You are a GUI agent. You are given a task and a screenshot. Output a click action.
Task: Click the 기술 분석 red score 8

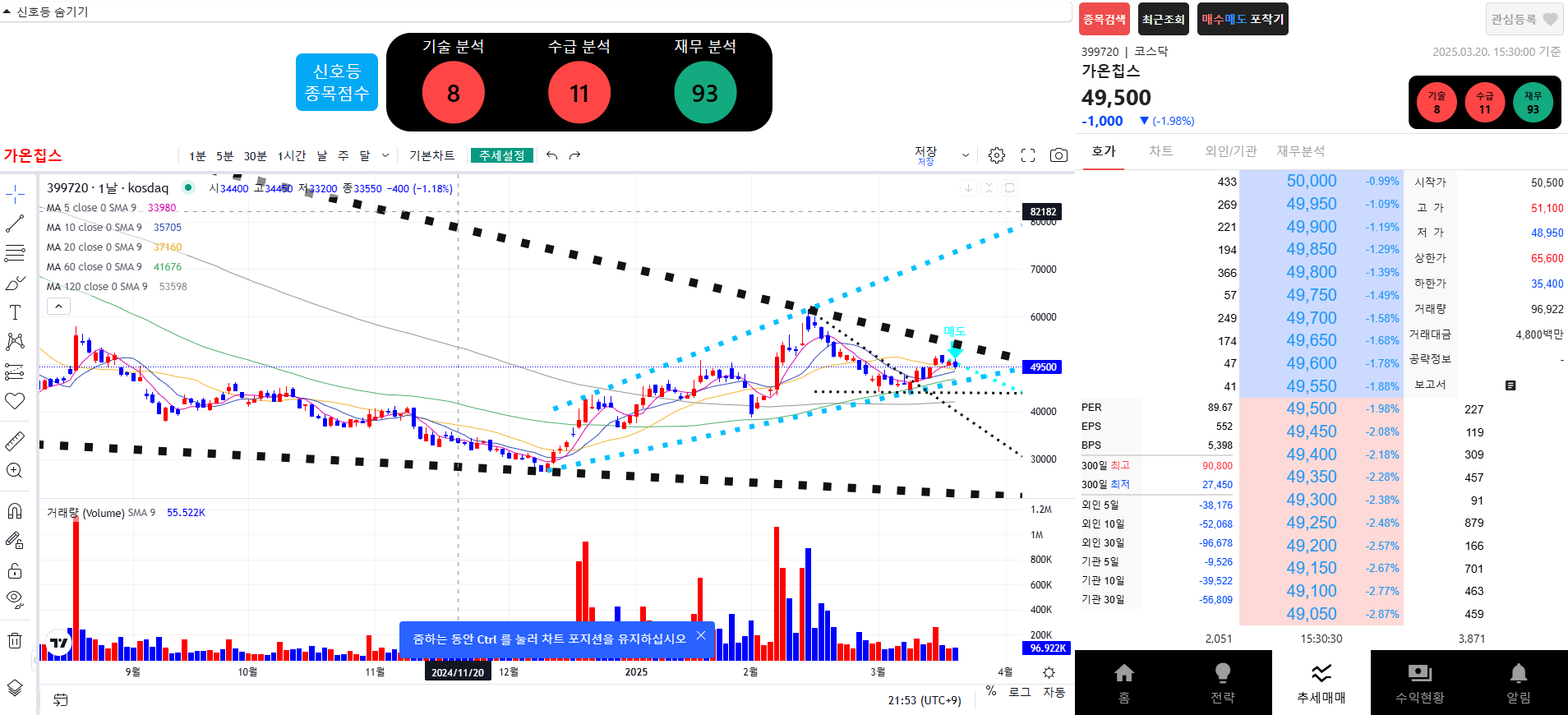coord(453,93)
